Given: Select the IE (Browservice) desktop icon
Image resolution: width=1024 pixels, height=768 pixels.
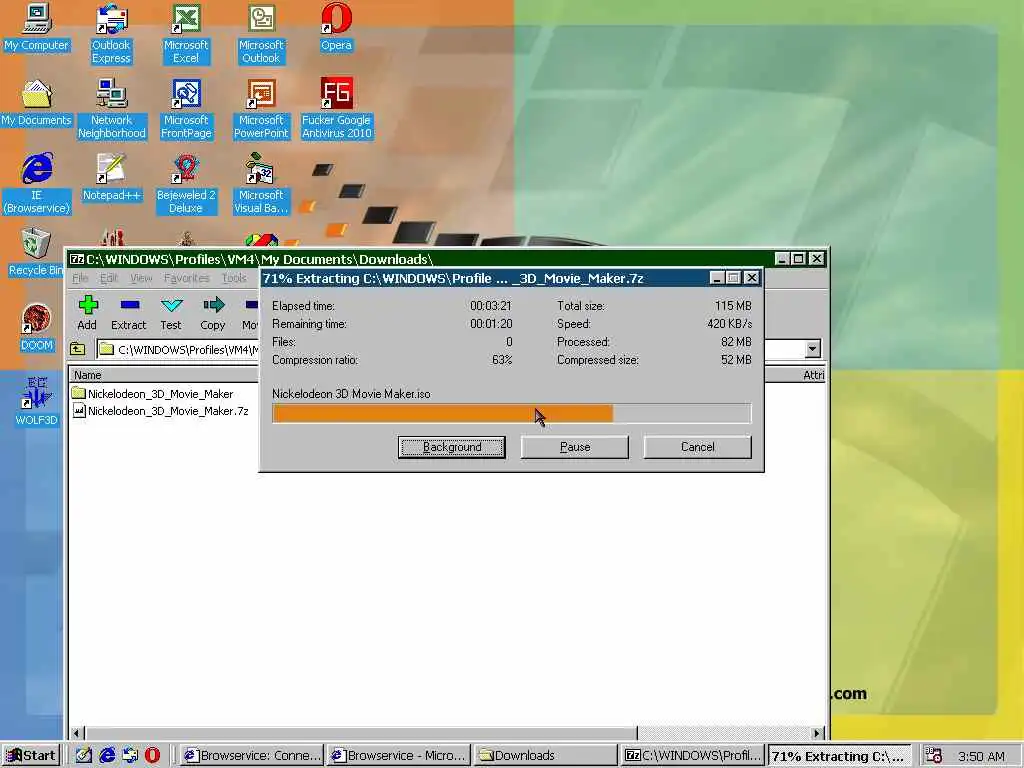Looking at the screenshot, I should (37, 184).
